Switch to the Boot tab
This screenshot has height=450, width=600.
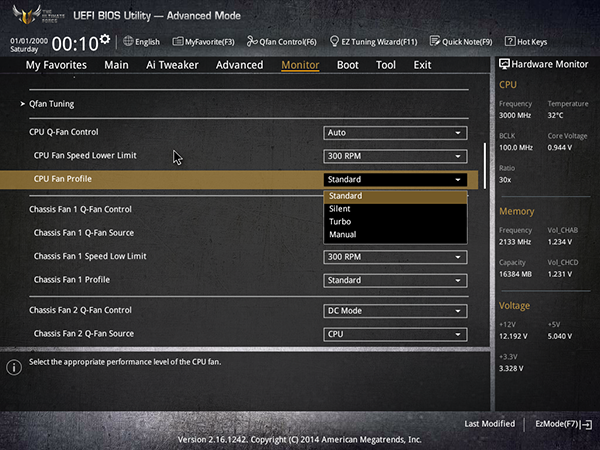coord(348,65)
